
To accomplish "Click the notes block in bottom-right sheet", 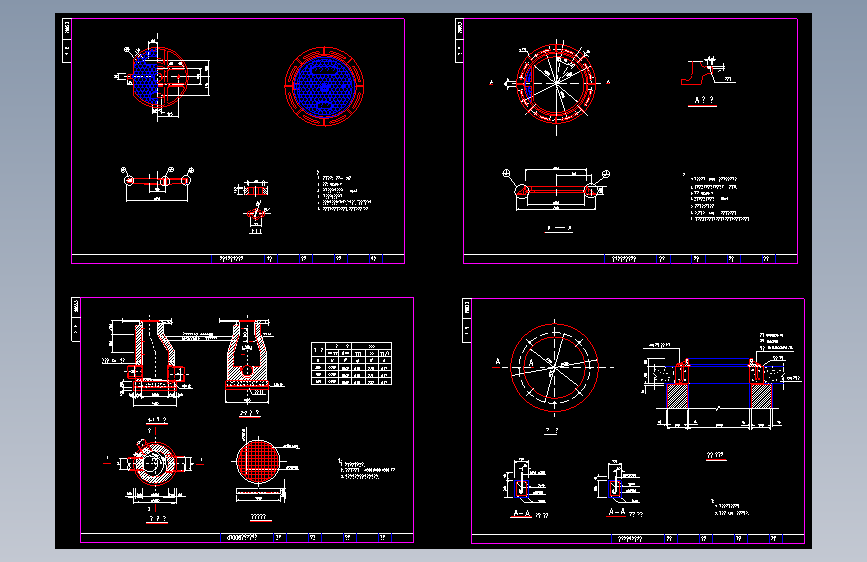I will point(730,507).
